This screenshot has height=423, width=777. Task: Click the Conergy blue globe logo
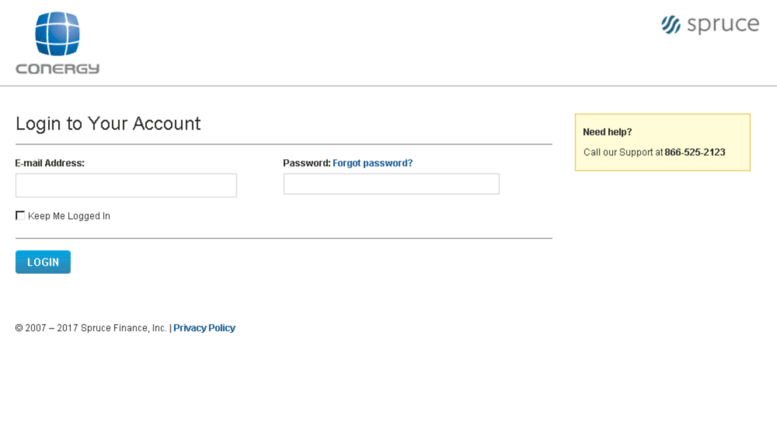pyautogui.click(x=57, y=34)
